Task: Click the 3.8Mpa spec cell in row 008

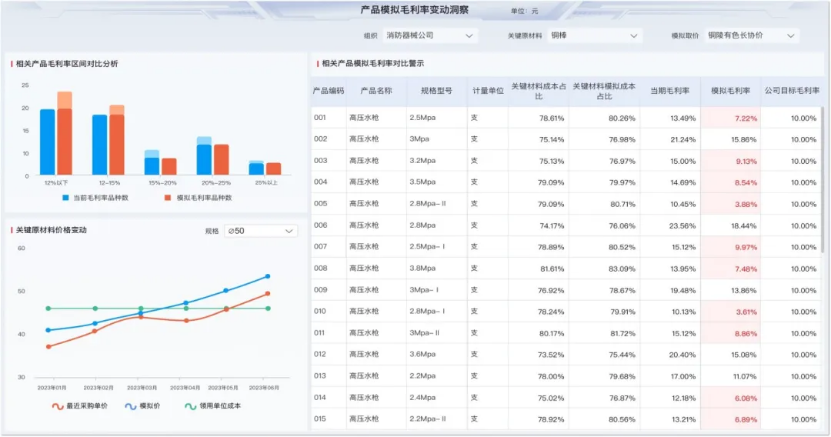Action: click(x=437, y=269)
